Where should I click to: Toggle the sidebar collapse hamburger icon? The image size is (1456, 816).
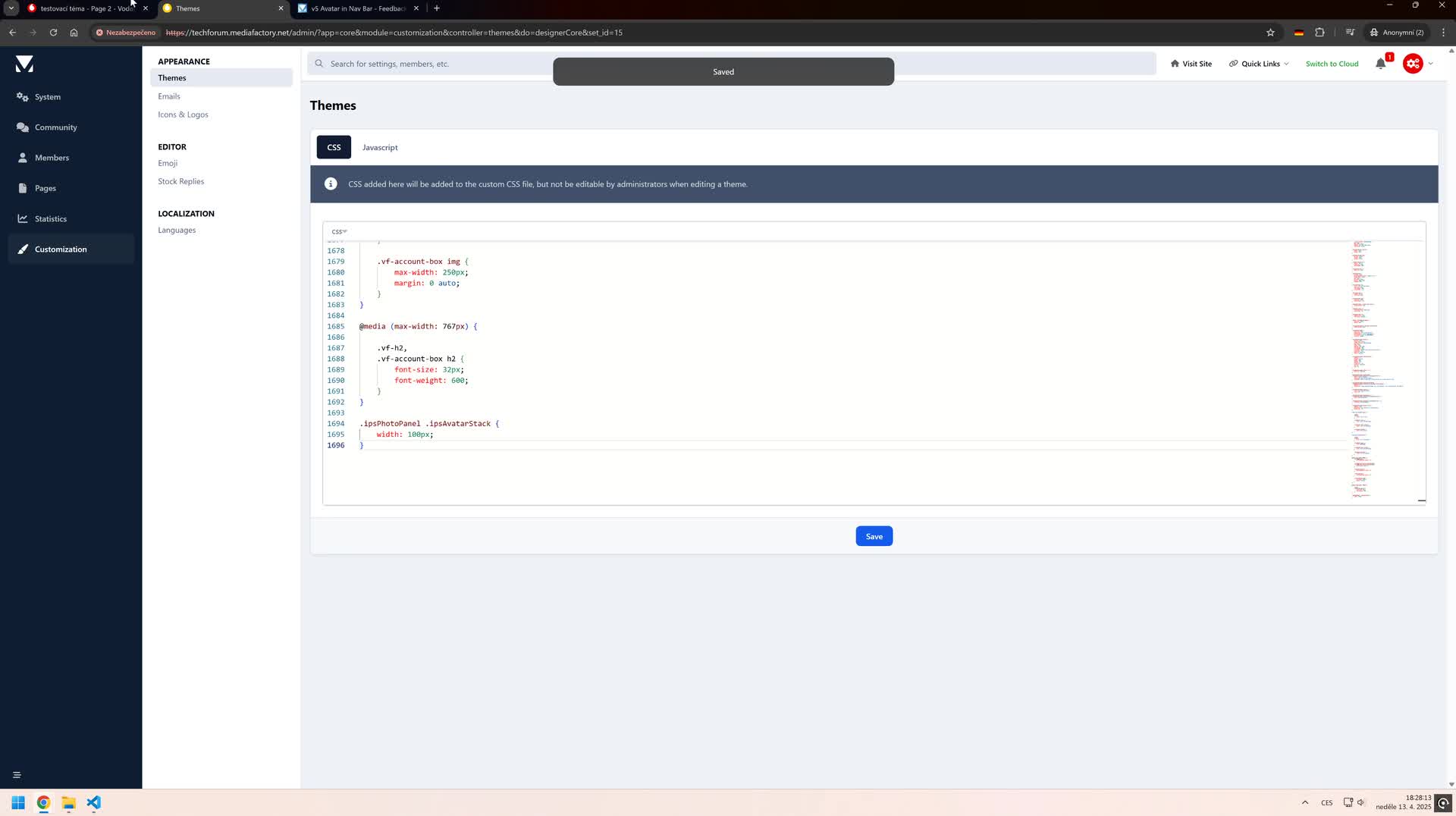point(17,775)
